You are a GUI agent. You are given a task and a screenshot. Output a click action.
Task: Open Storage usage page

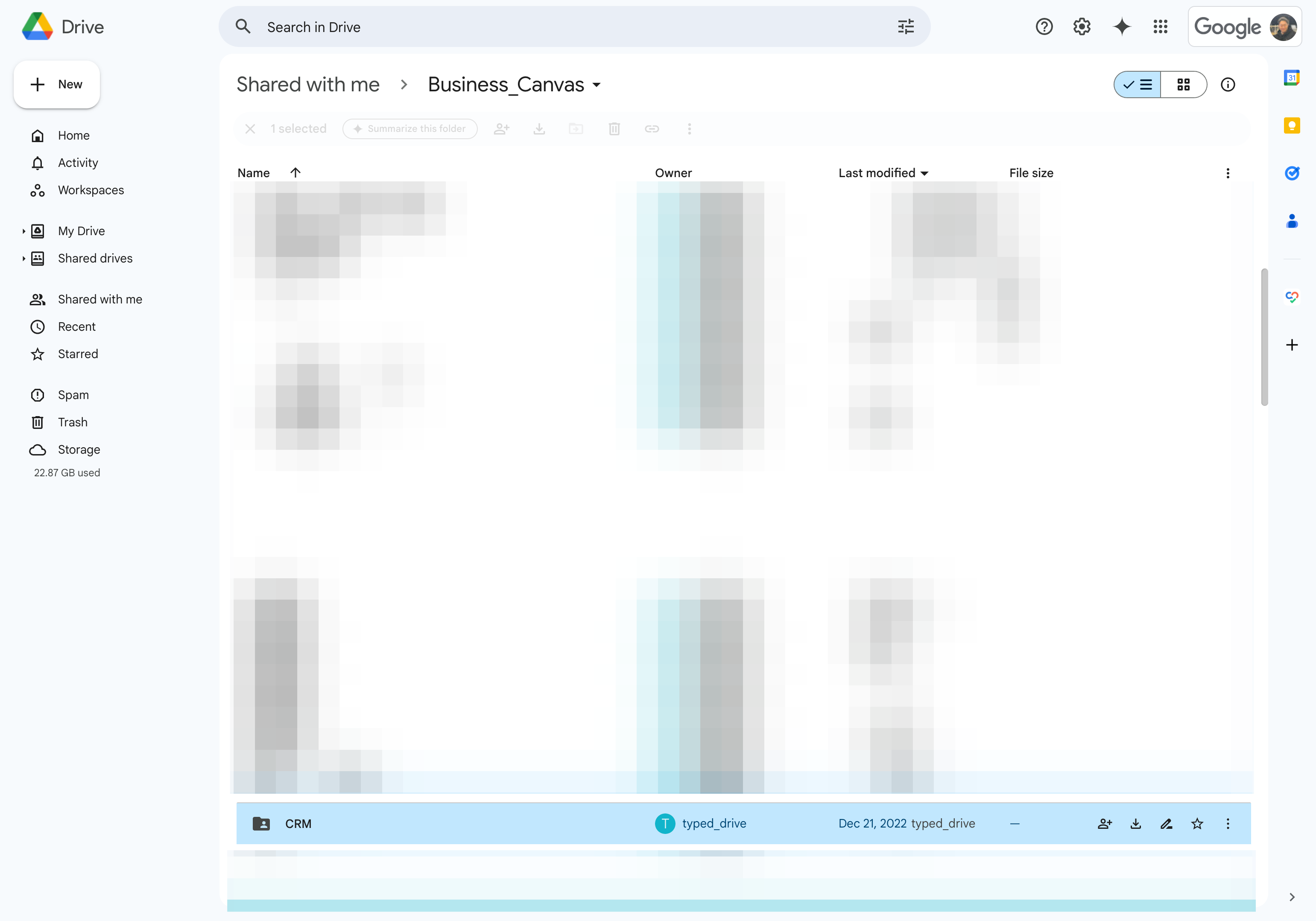point(79,450)
